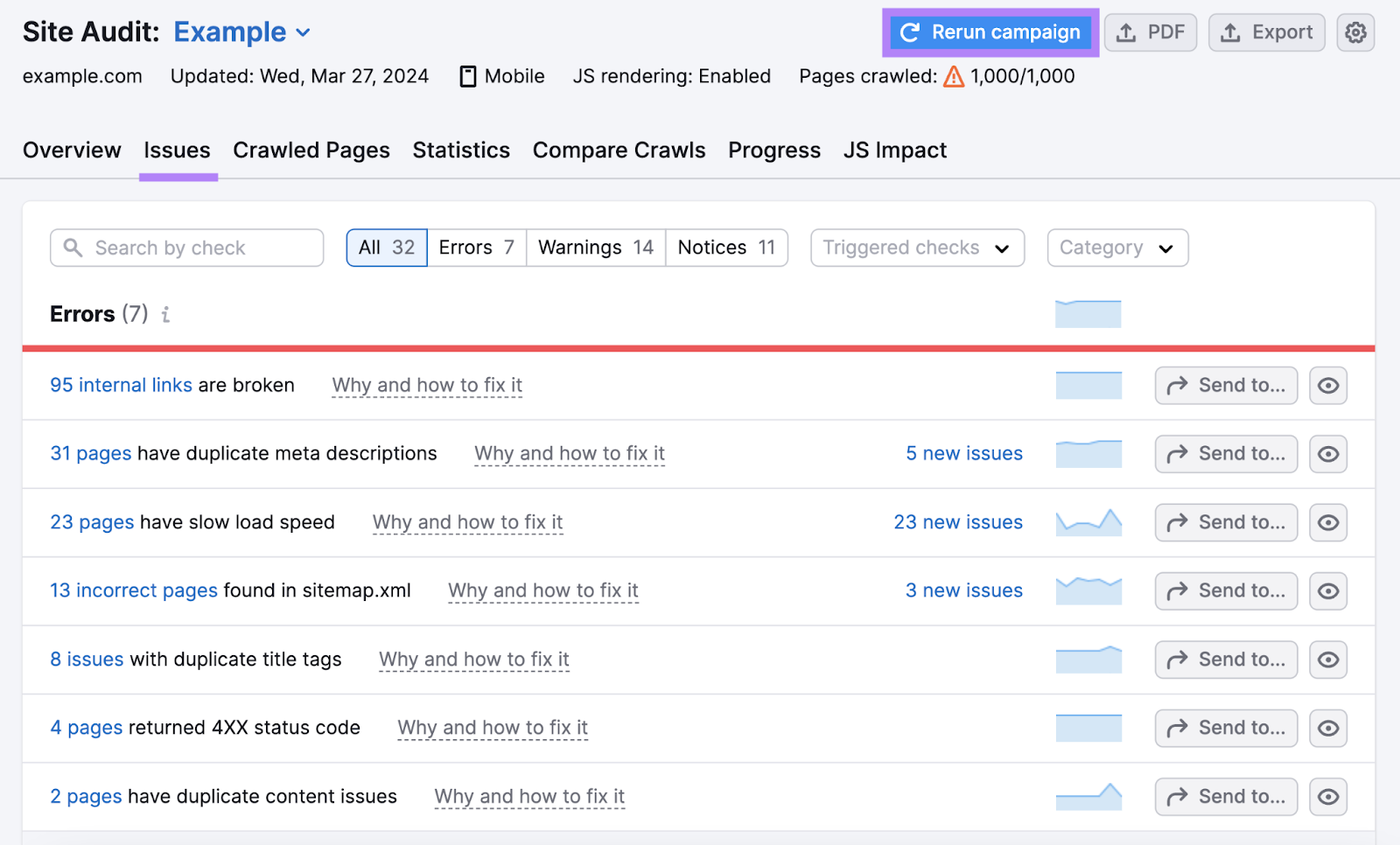Click the Mobile device icon
Image resolution: width=1400 pixels, height=845 pixels.
tap(467, 76)
